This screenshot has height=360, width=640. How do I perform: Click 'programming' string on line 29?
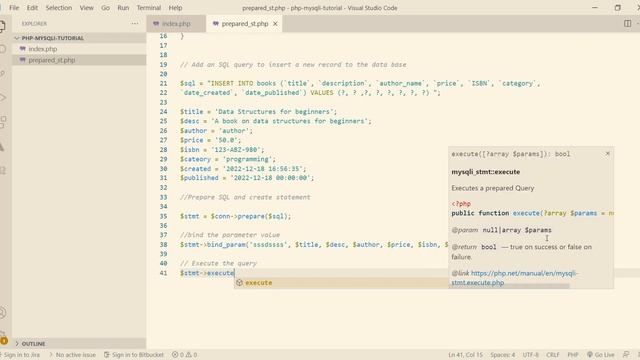pyautogui.click(x=249, y=159)
